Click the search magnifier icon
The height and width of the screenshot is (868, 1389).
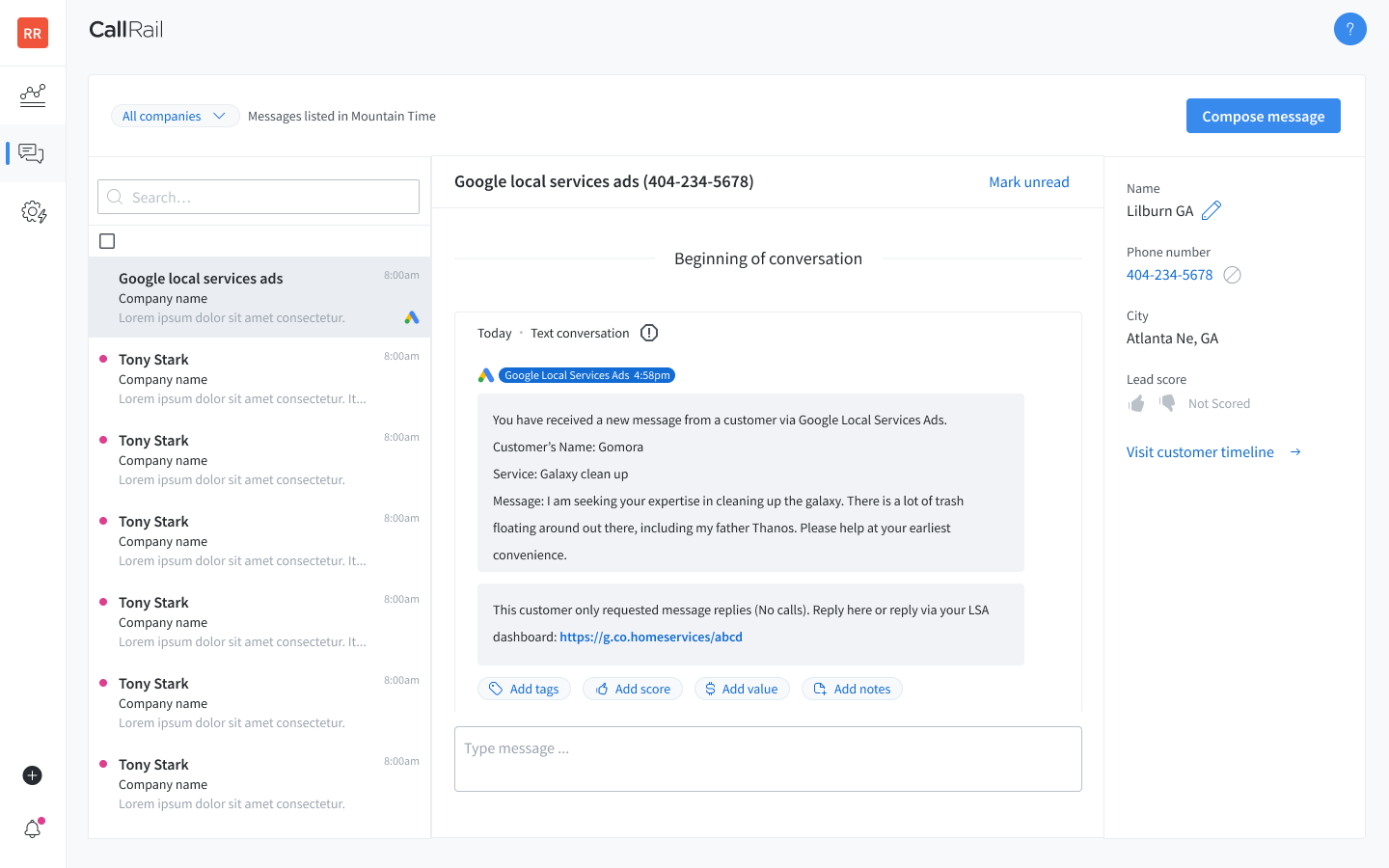pos(115,197)
